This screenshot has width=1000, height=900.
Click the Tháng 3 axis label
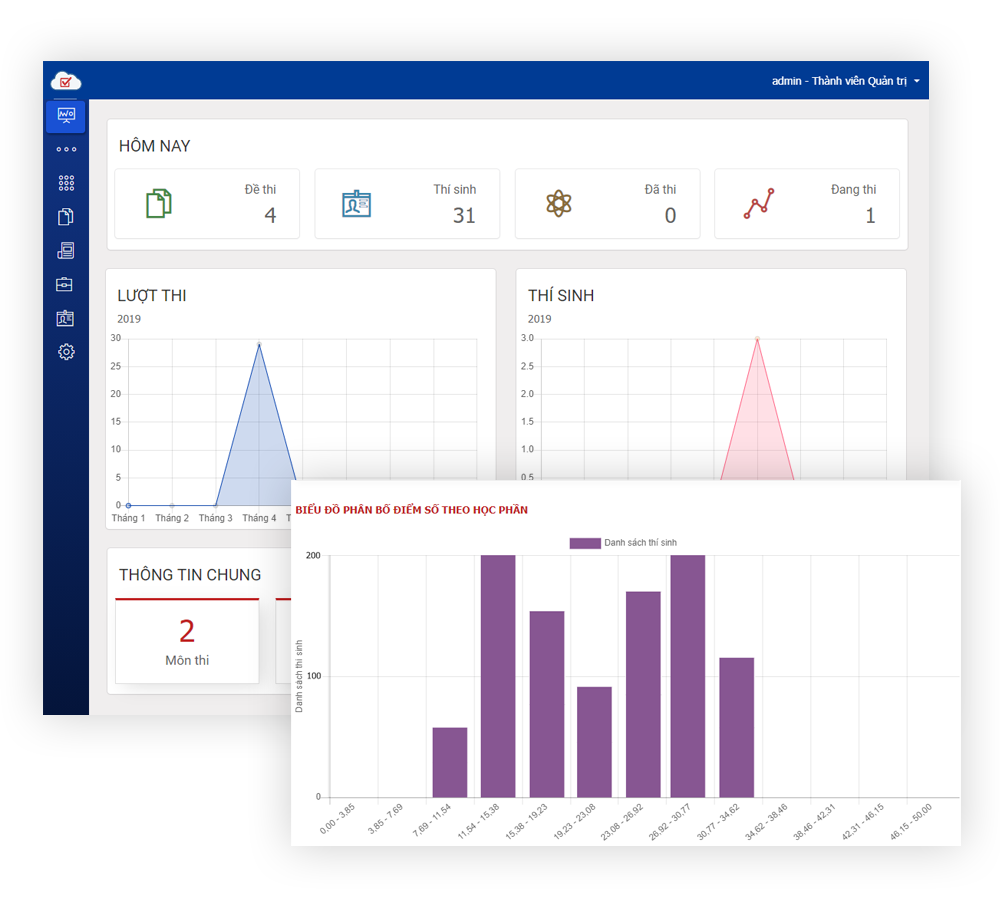click(216, 518)
